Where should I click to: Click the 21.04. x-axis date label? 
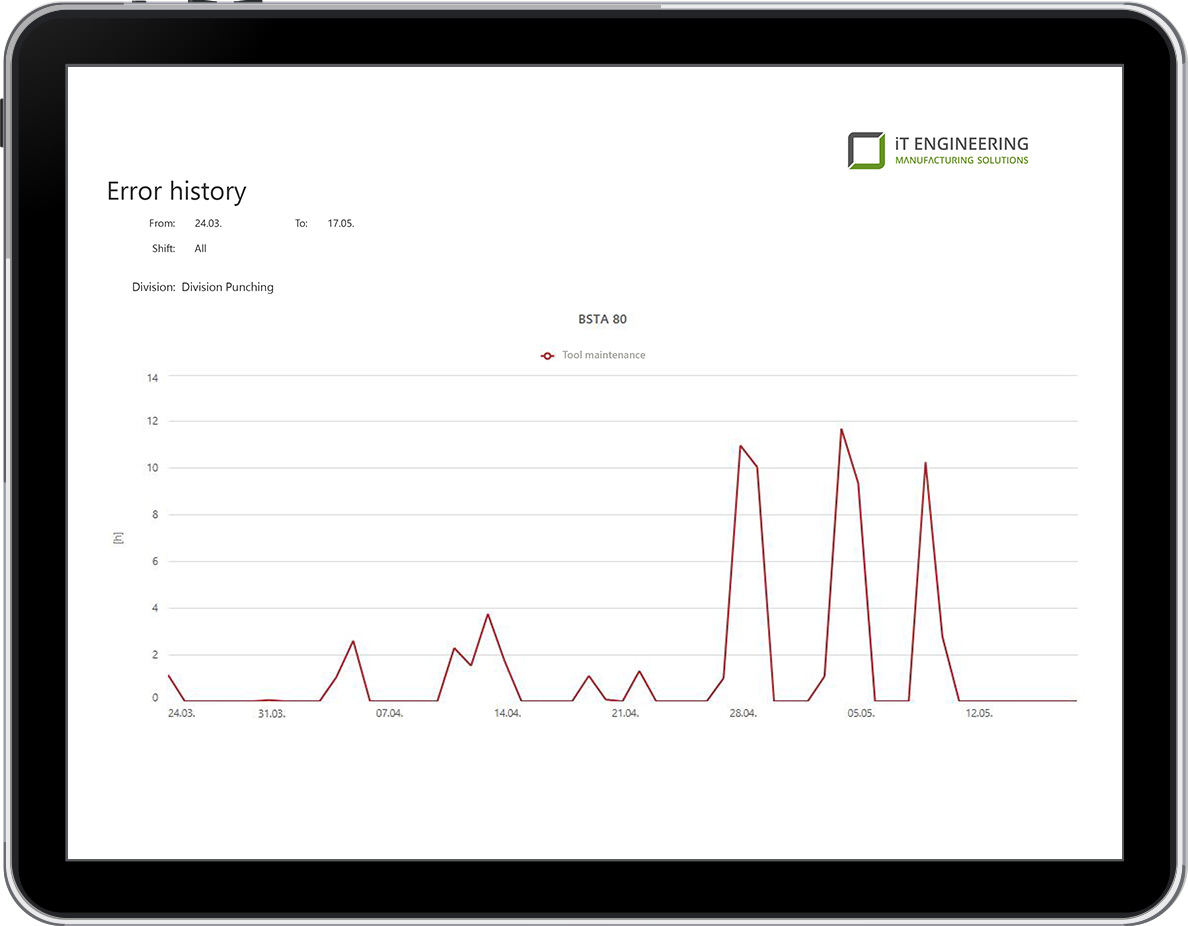pos(625,713)
